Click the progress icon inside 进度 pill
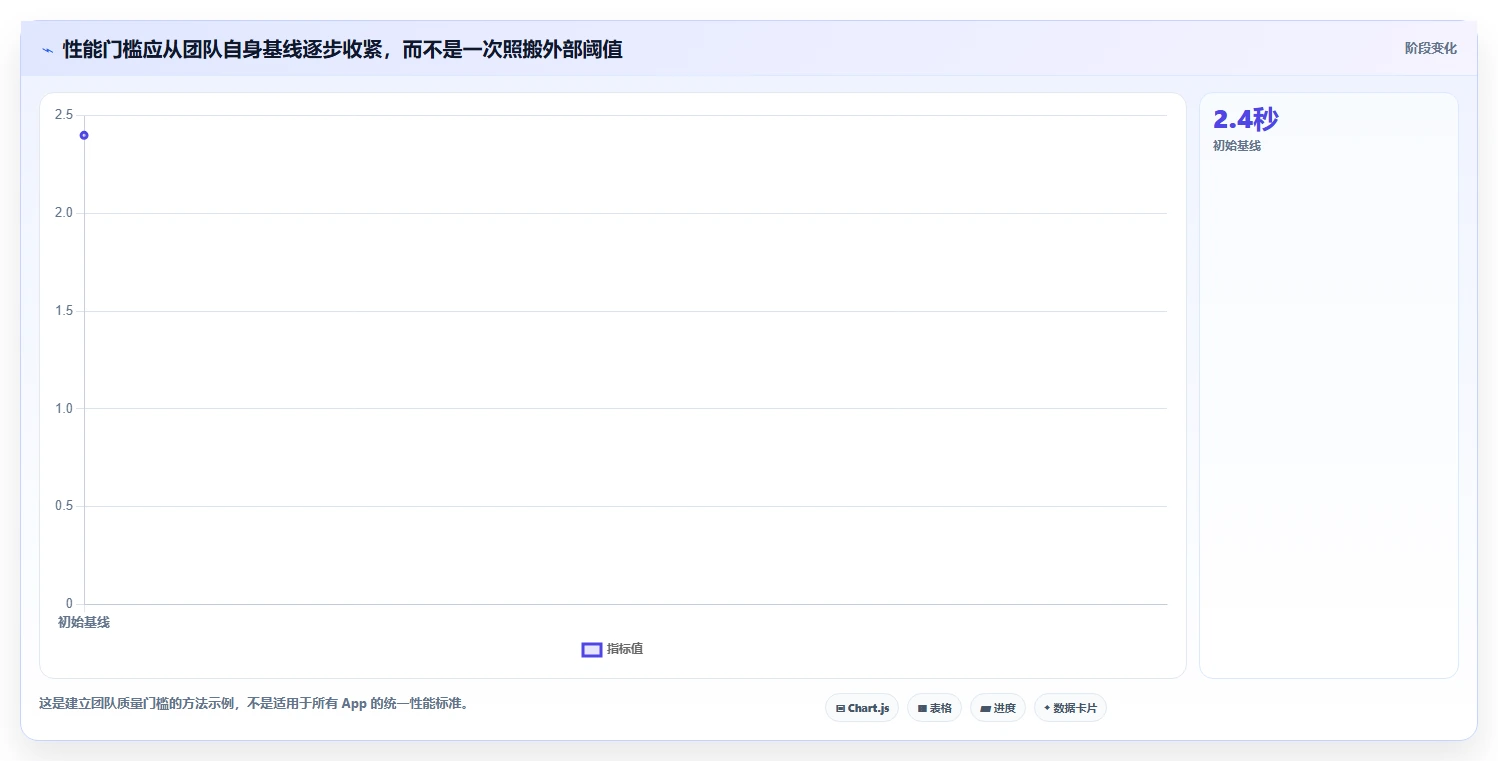This screenshot has height=761, width=1498. pyautogui.click(x=985, y=708)
